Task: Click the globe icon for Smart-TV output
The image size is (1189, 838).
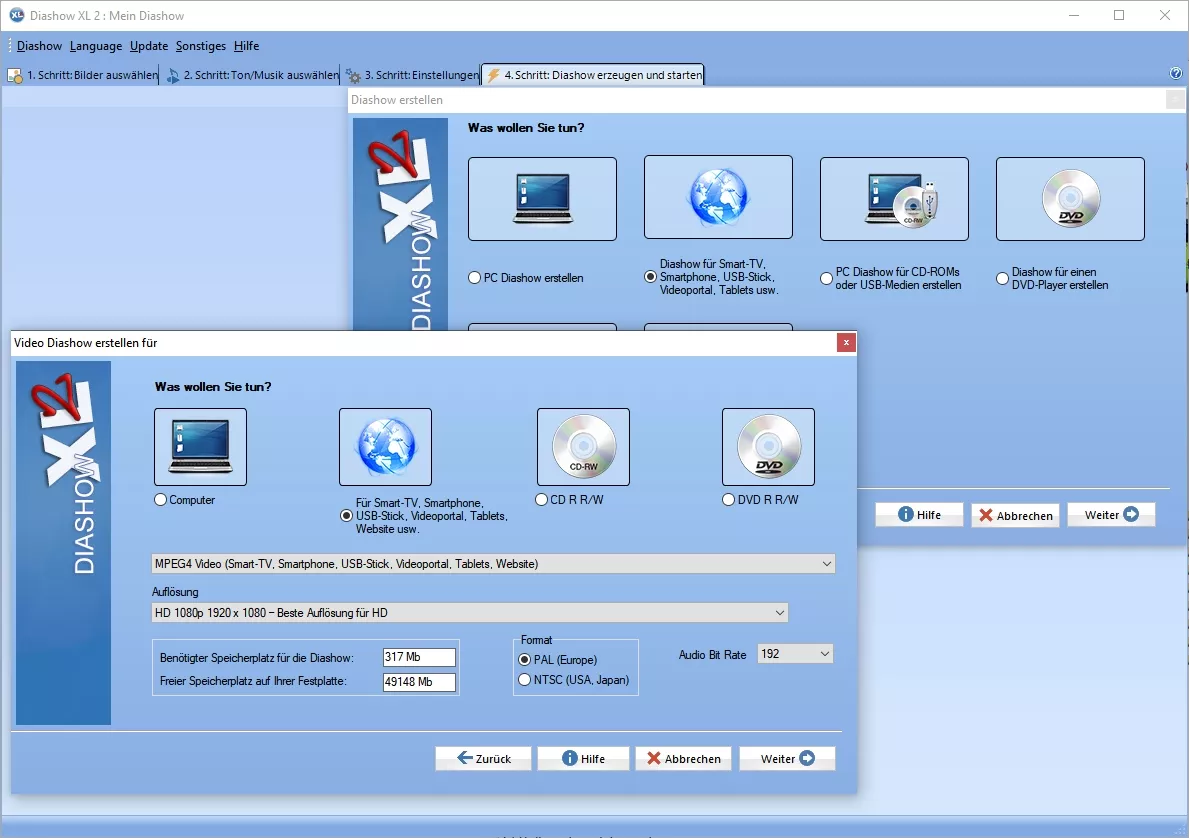Action: (385, 447)
